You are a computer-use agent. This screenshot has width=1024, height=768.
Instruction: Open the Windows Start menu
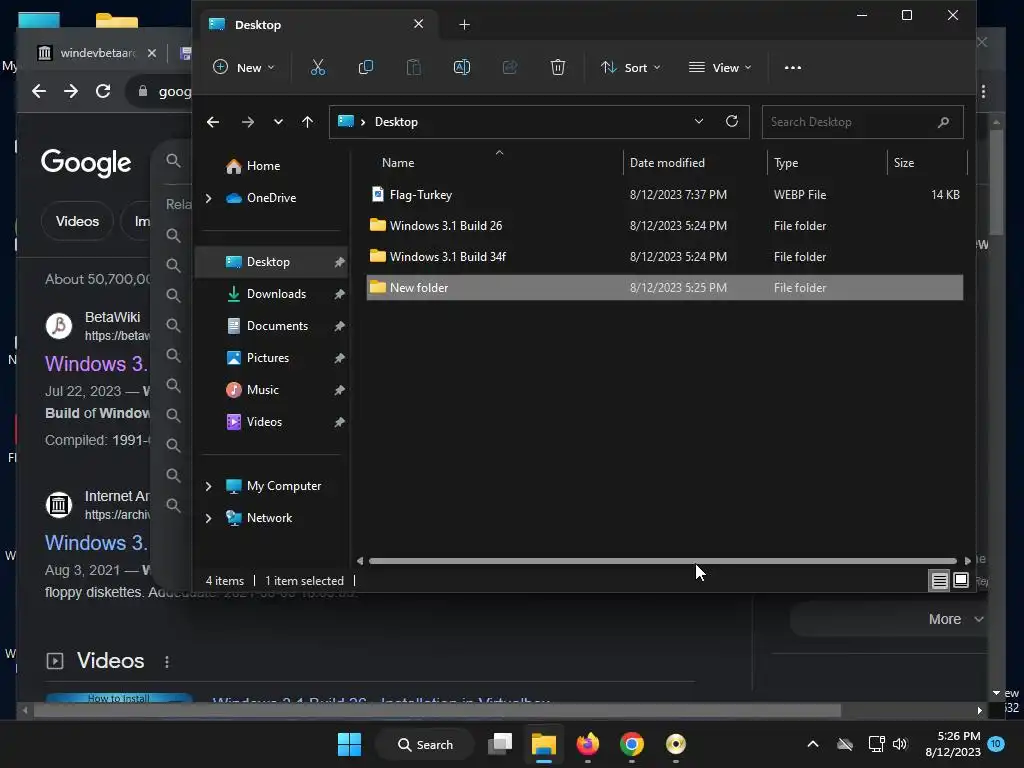pos(349,744)
